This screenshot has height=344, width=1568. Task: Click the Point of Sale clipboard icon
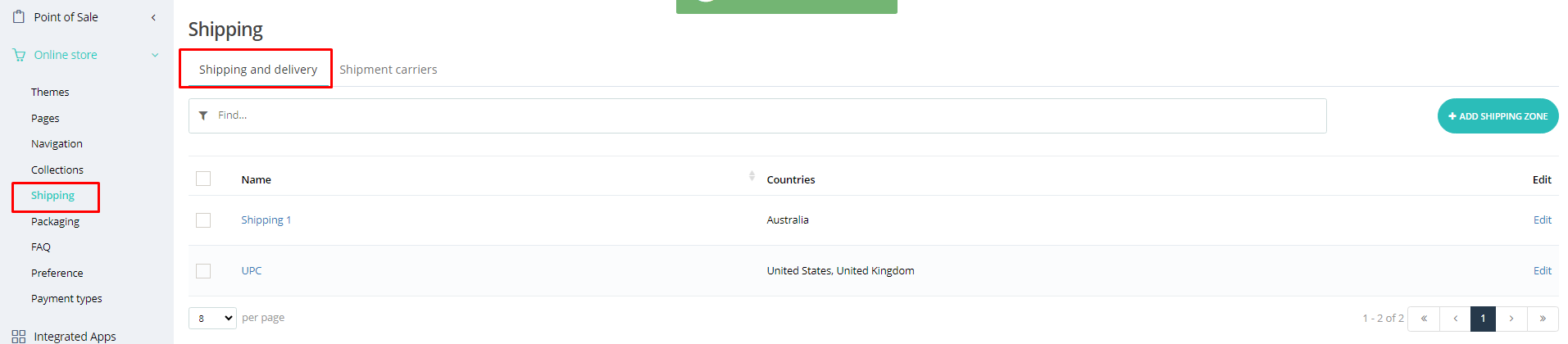[x=19, y=16]
